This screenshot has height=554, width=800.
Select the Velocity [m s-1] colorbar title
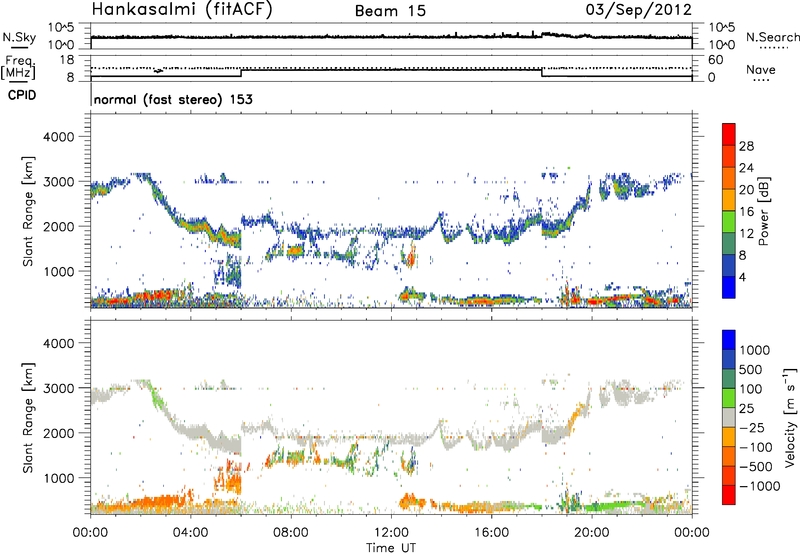click(790, 417)
